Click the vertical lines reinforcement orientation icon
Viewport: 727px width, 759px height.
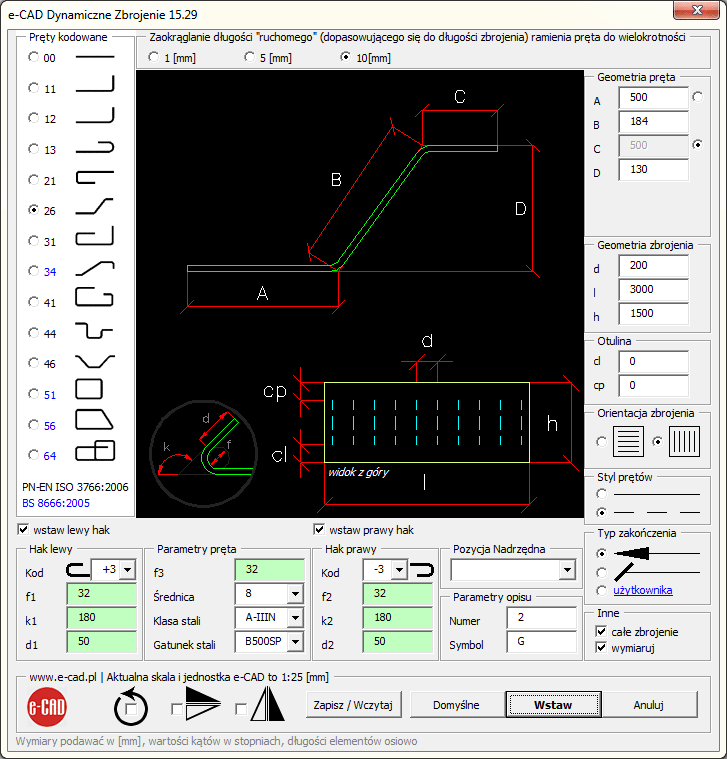click(684, 441)
